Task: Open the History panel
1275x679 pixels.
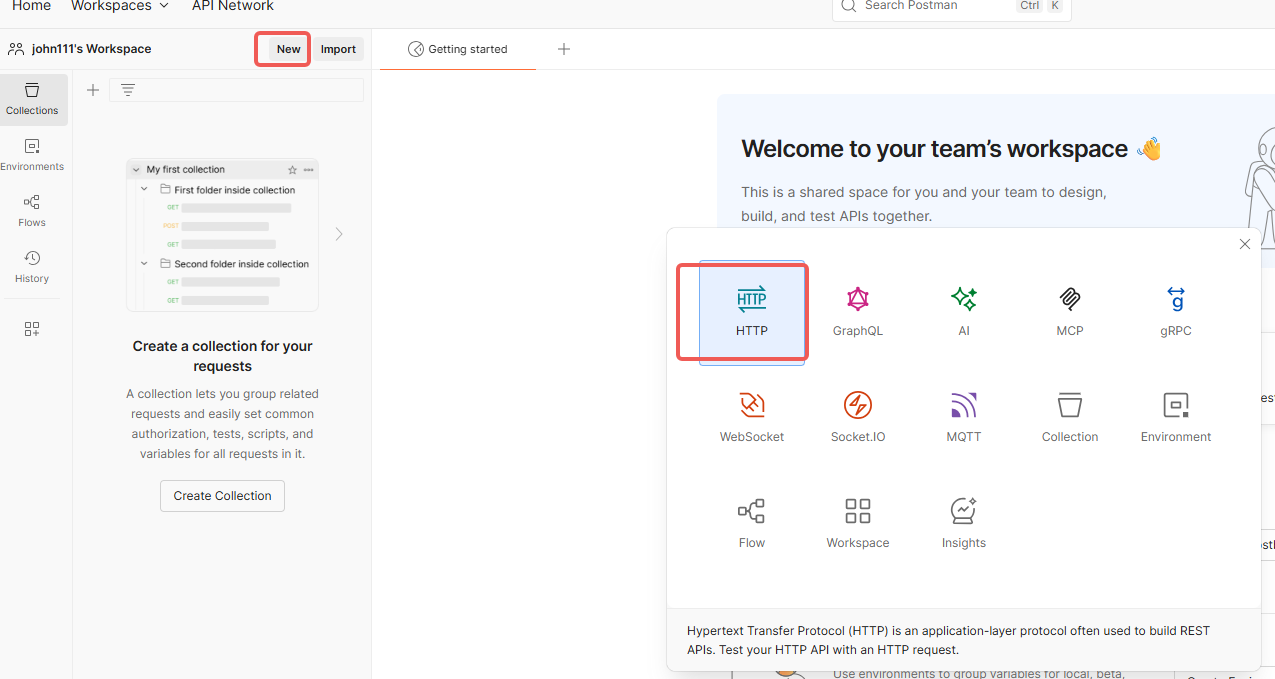Action: [x=31, y=266]
